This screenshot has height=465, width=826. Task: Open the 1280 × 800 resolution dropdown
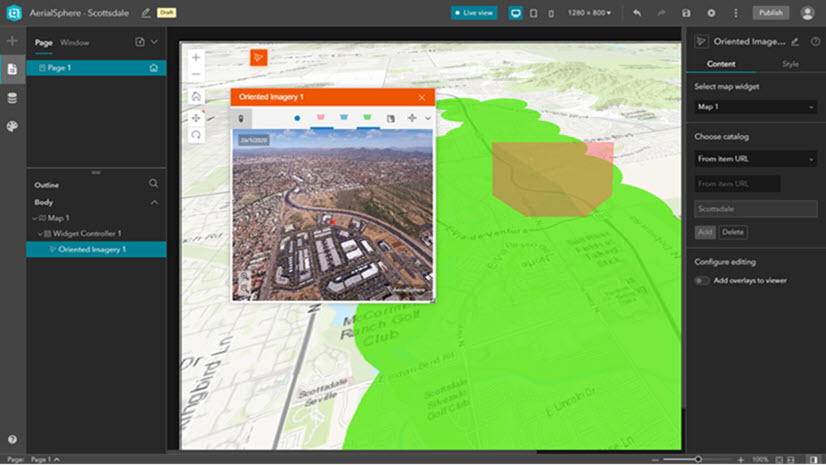589,13
